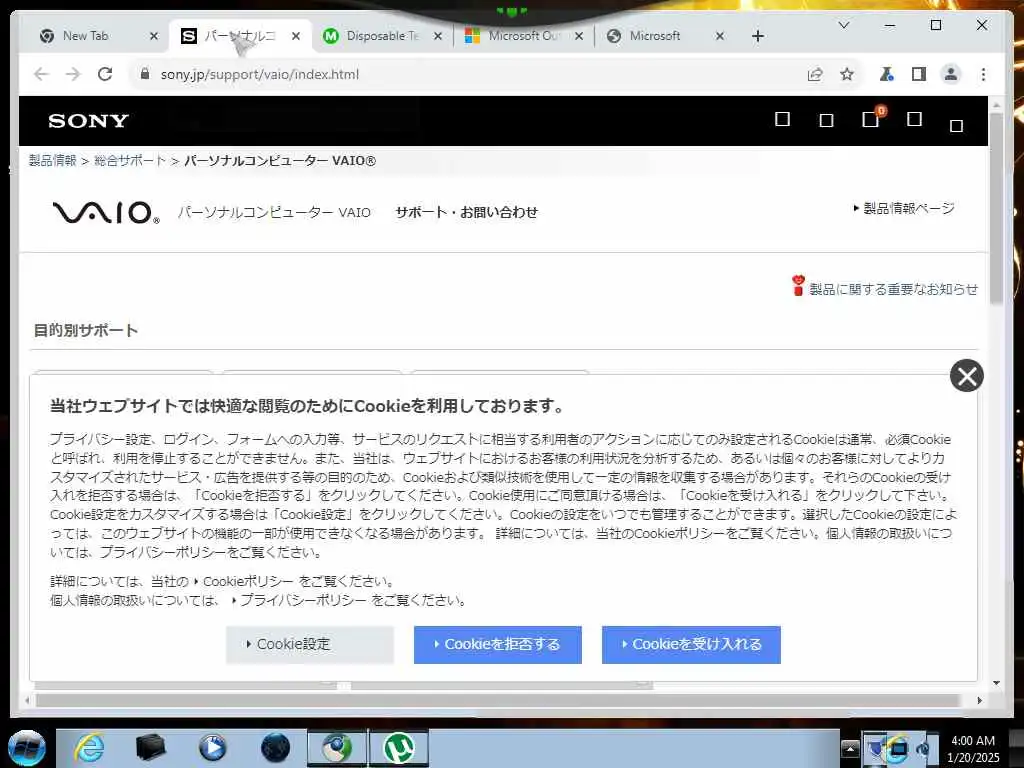Image resolution: width=1024 pixels, height=768 pixels.
Task: Dismiss the cookie banner with X button
Action: 967,376
